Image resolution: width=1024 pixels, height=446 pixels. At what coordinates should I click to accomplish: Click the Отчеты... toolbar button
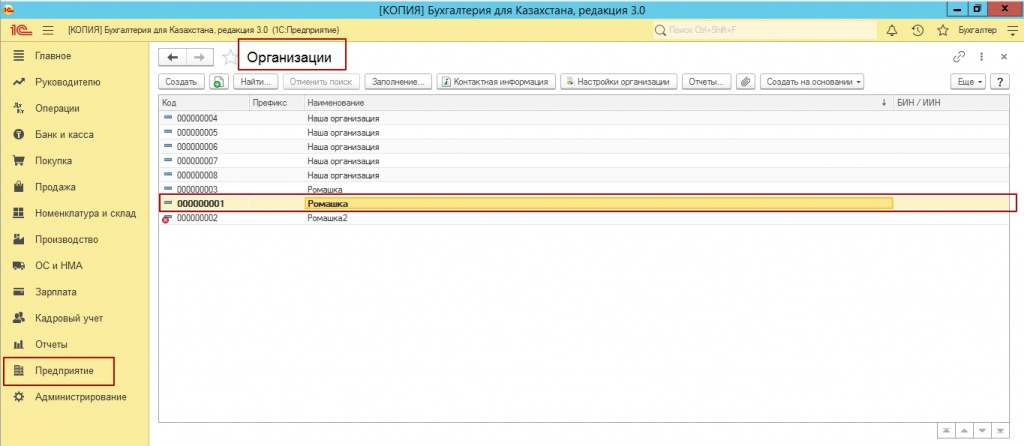click(x=707, y=82)
